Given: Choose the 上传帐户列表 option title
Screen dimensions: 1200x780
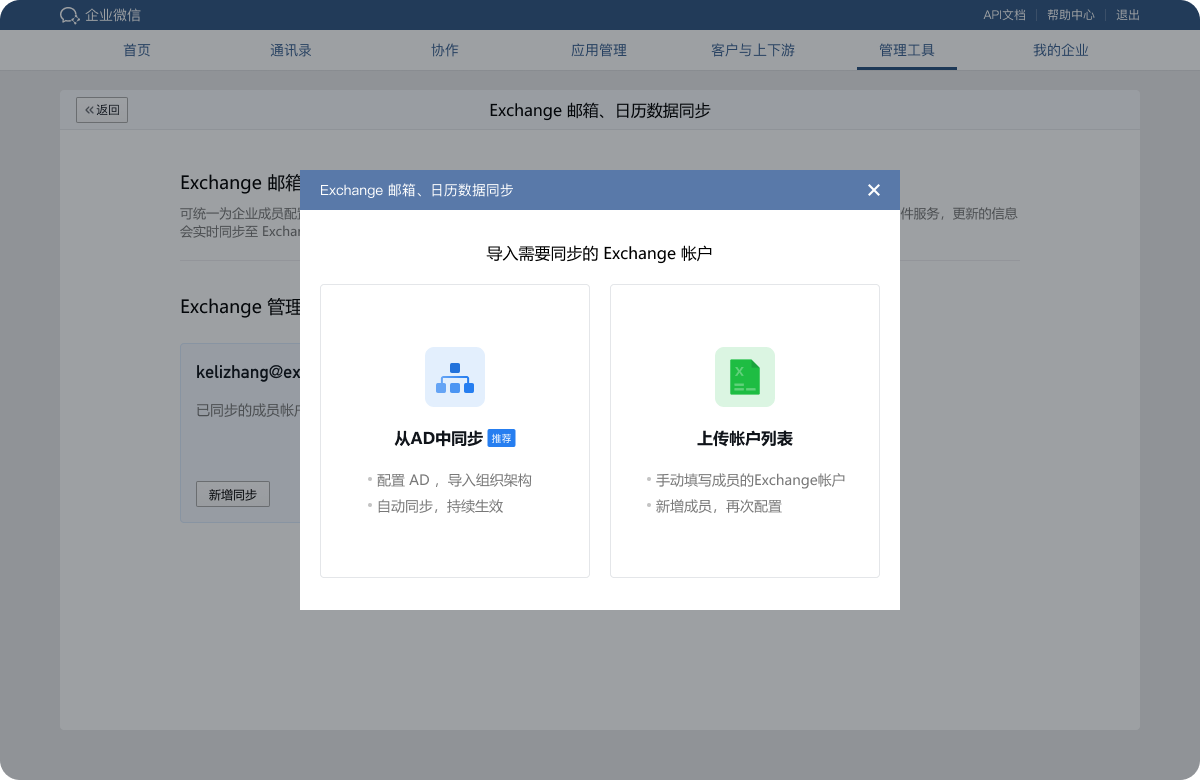Looking at the screenshot, I should coord(745,438).
